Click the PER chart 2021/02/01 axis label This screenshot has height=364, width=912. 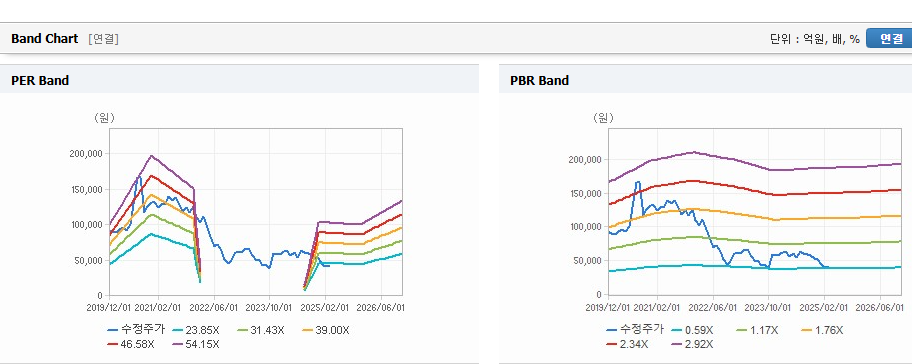tap(159, 307)
